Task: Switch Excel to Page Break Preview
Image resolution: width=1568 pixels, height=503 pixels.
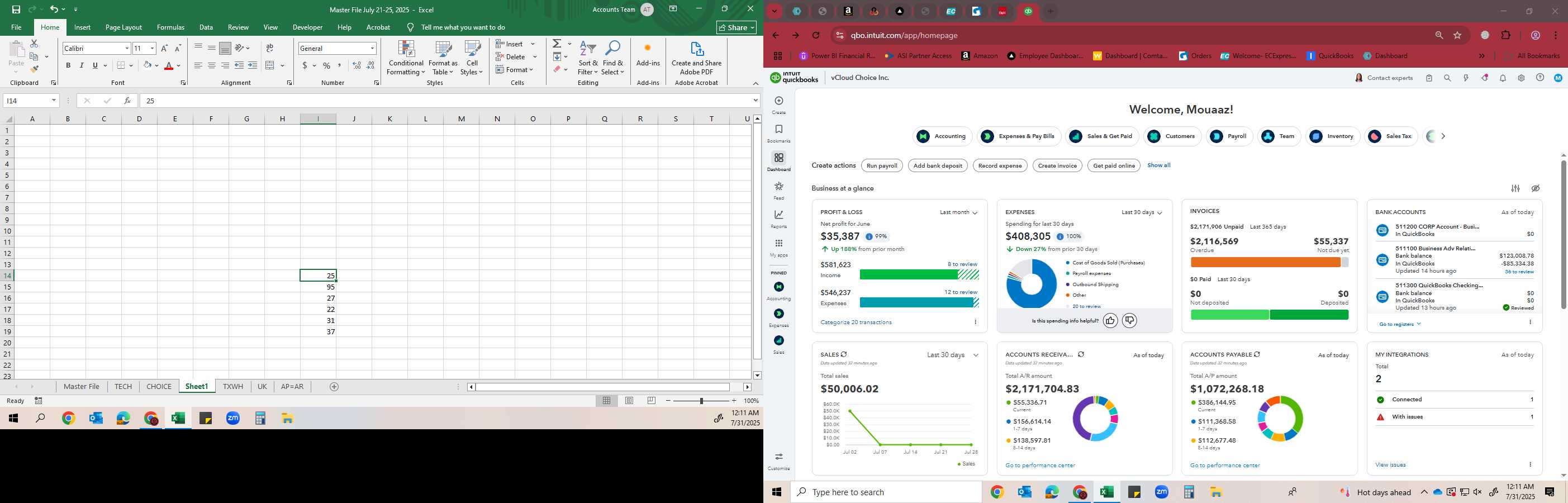Action: [652, 401]
